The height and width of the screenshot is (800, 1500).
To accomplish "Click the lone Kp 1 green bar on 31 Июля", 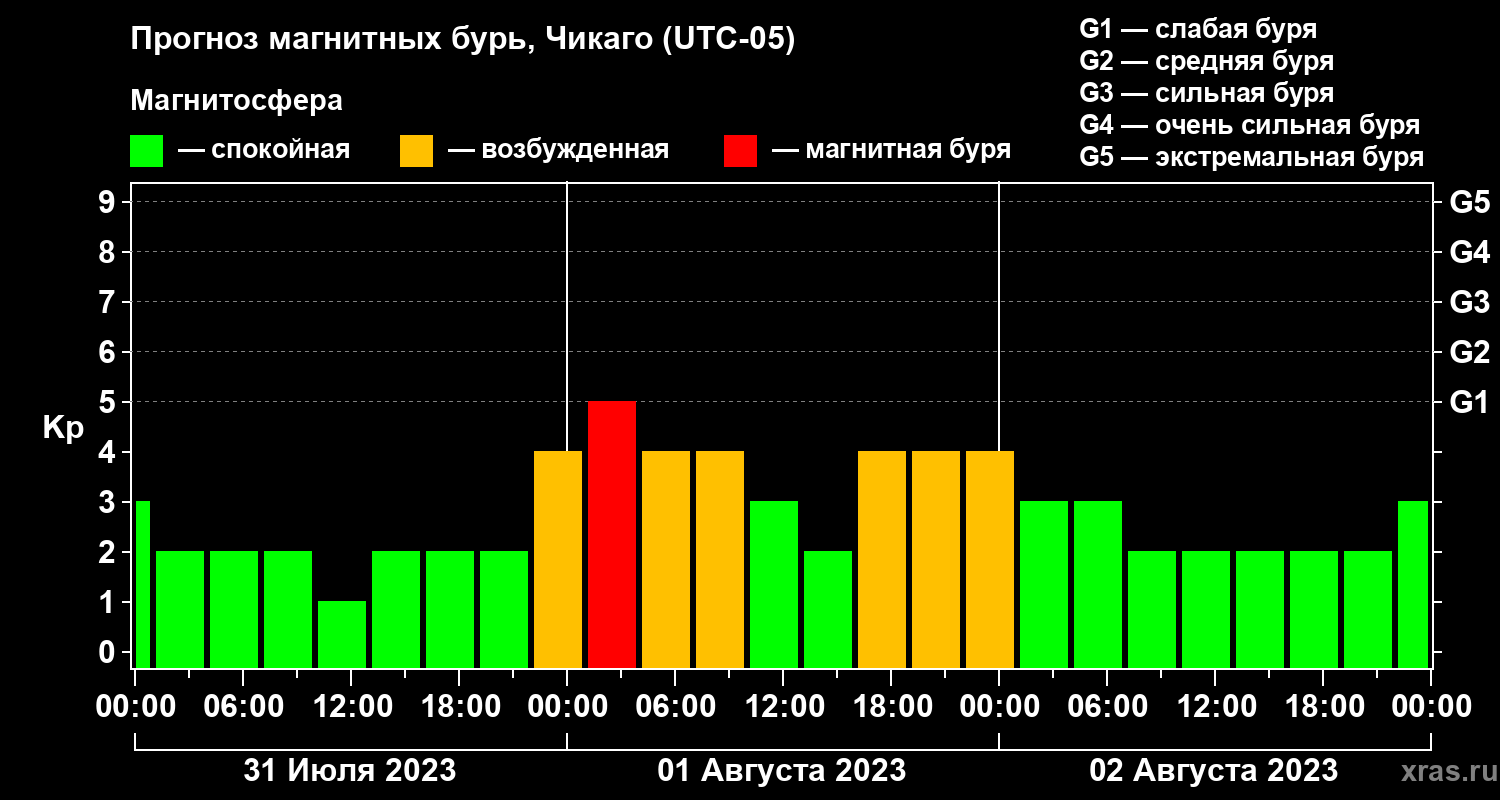I will [342, 634].
